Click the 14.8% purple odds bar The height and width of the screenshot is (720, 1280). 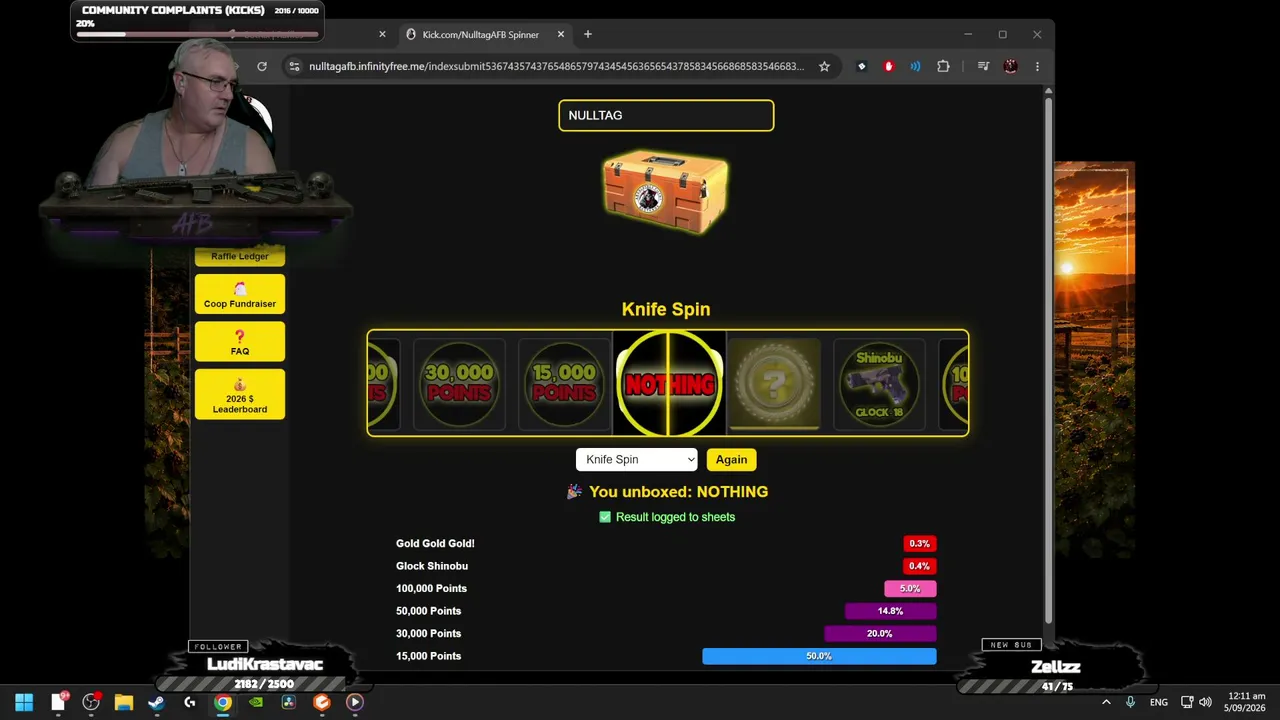pyautogui.click(x=890, y=611)
